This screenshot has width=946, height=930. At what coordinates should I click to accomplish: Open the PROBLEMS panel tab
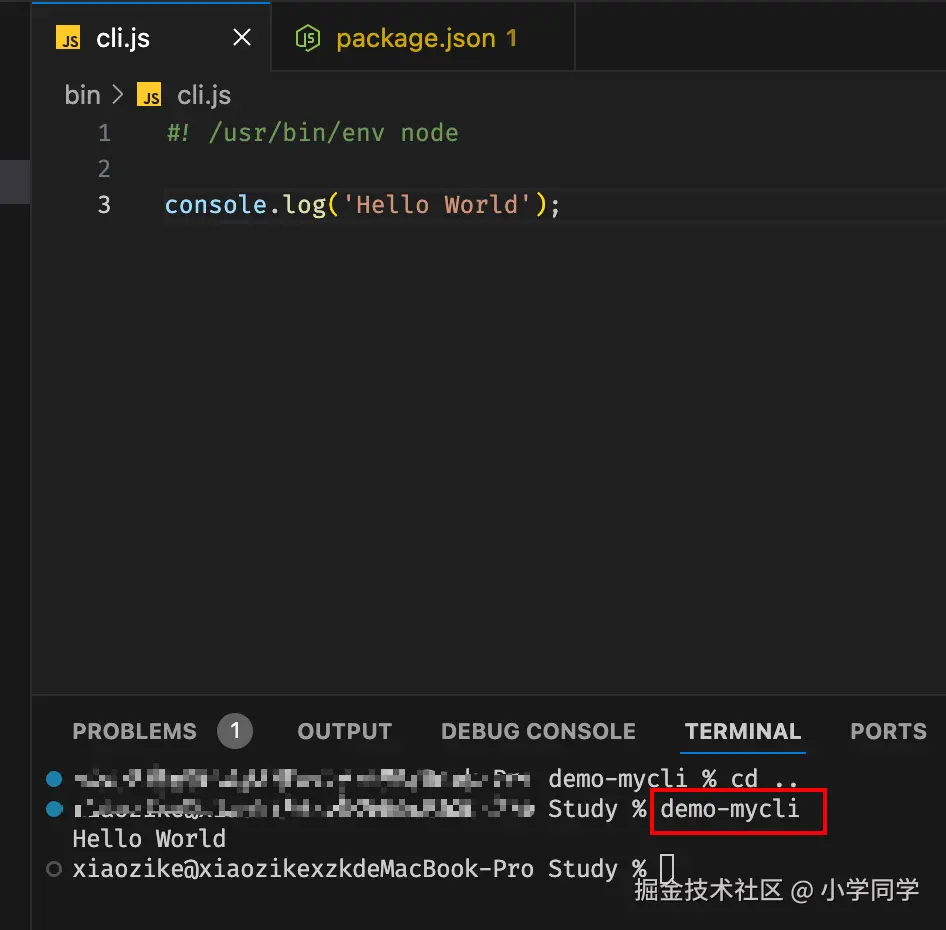[134, 731]
